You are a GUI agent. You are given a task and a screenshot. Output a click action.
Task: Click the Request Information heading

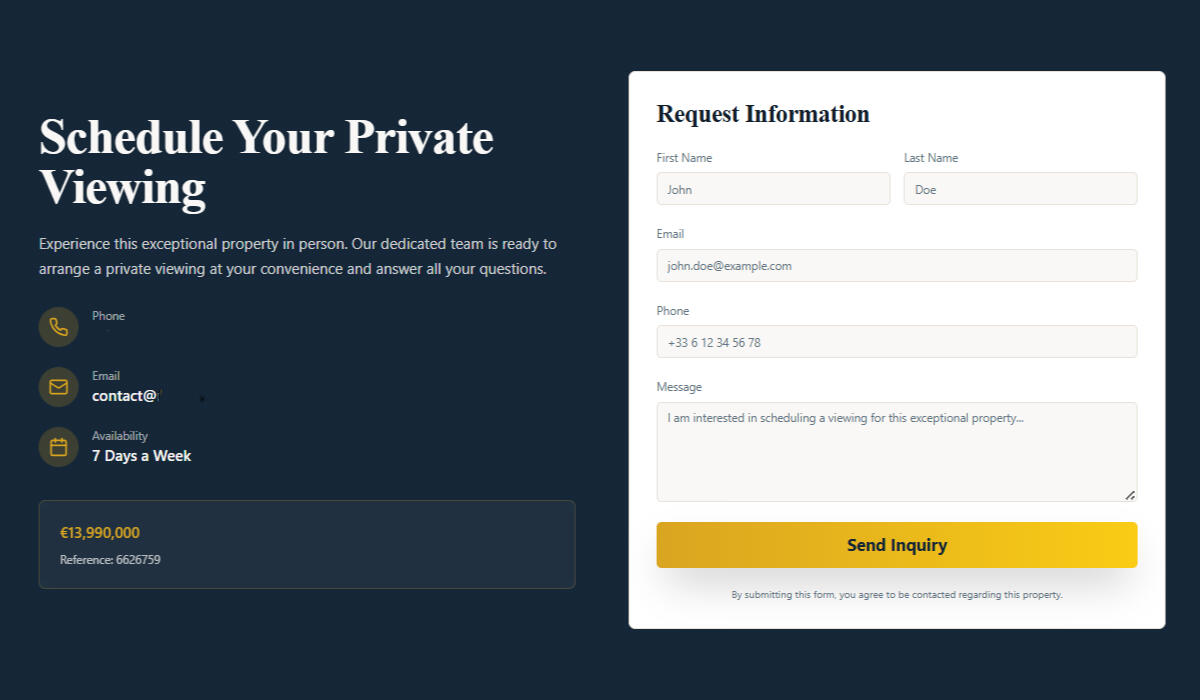point(763,114)
